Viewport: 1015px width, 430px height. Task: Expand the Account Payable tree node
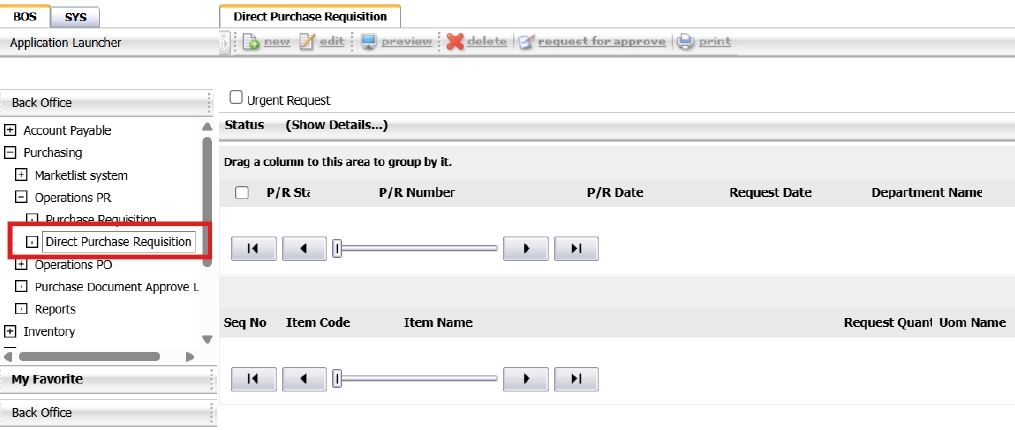tap(10, 130)
